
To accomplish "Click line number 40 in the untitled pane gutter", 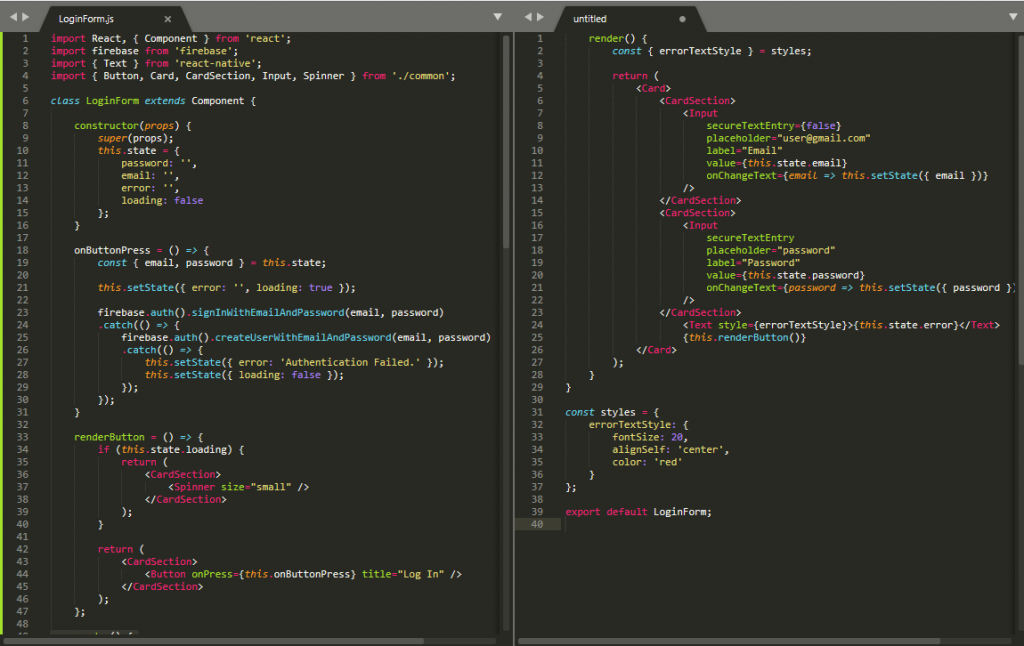I will (x=537, y=525).
